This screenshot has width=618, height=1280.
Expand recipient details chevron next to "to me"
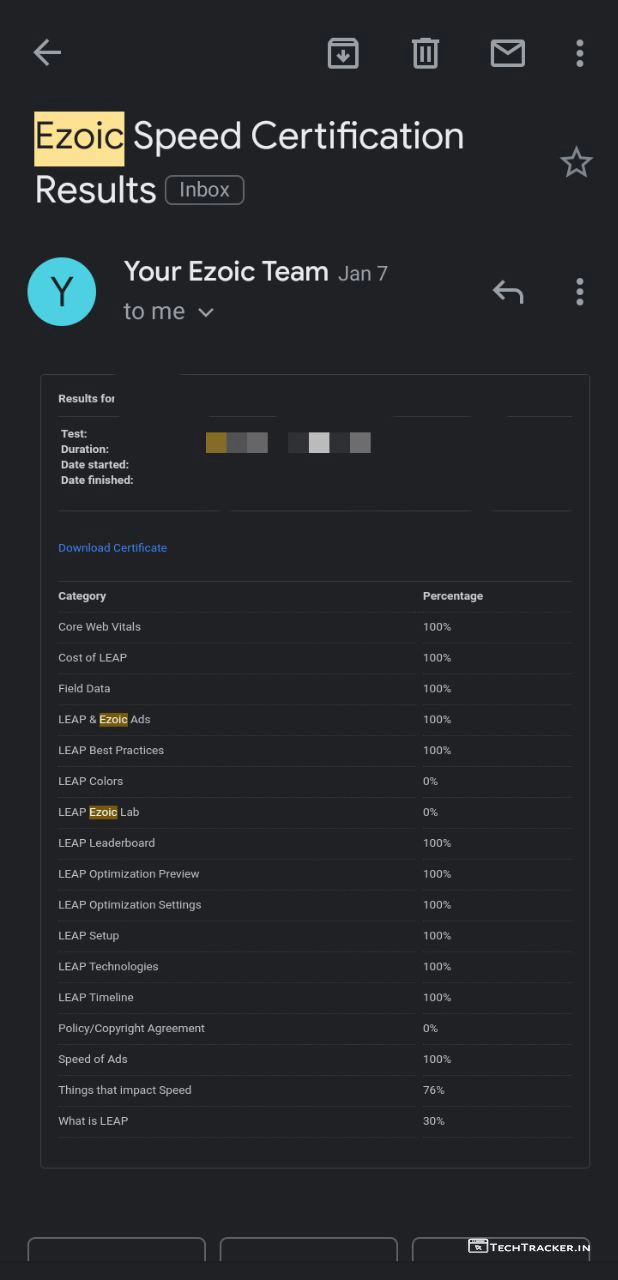206,313
